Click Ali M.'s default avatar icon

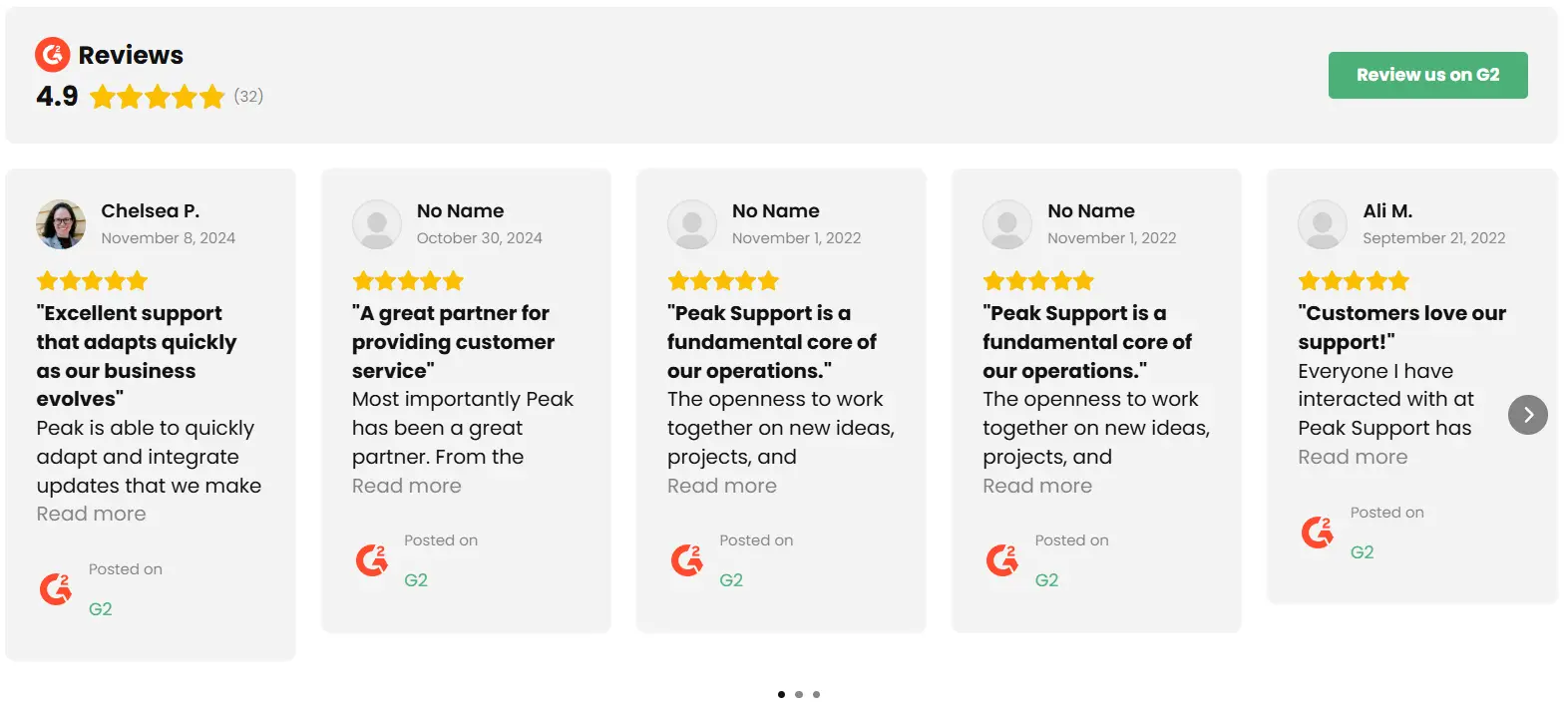pyautogui.click(x=1323, y=224)
